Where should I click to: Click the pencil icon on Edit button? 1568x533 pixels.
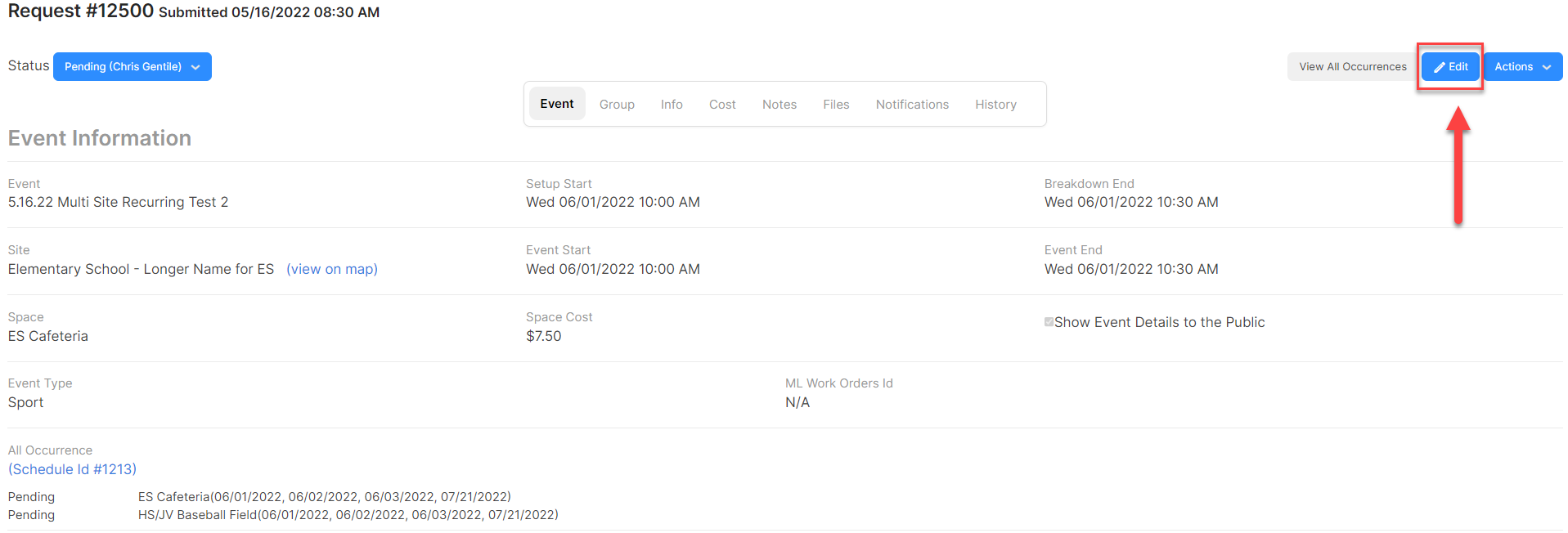click(1439, 67)
